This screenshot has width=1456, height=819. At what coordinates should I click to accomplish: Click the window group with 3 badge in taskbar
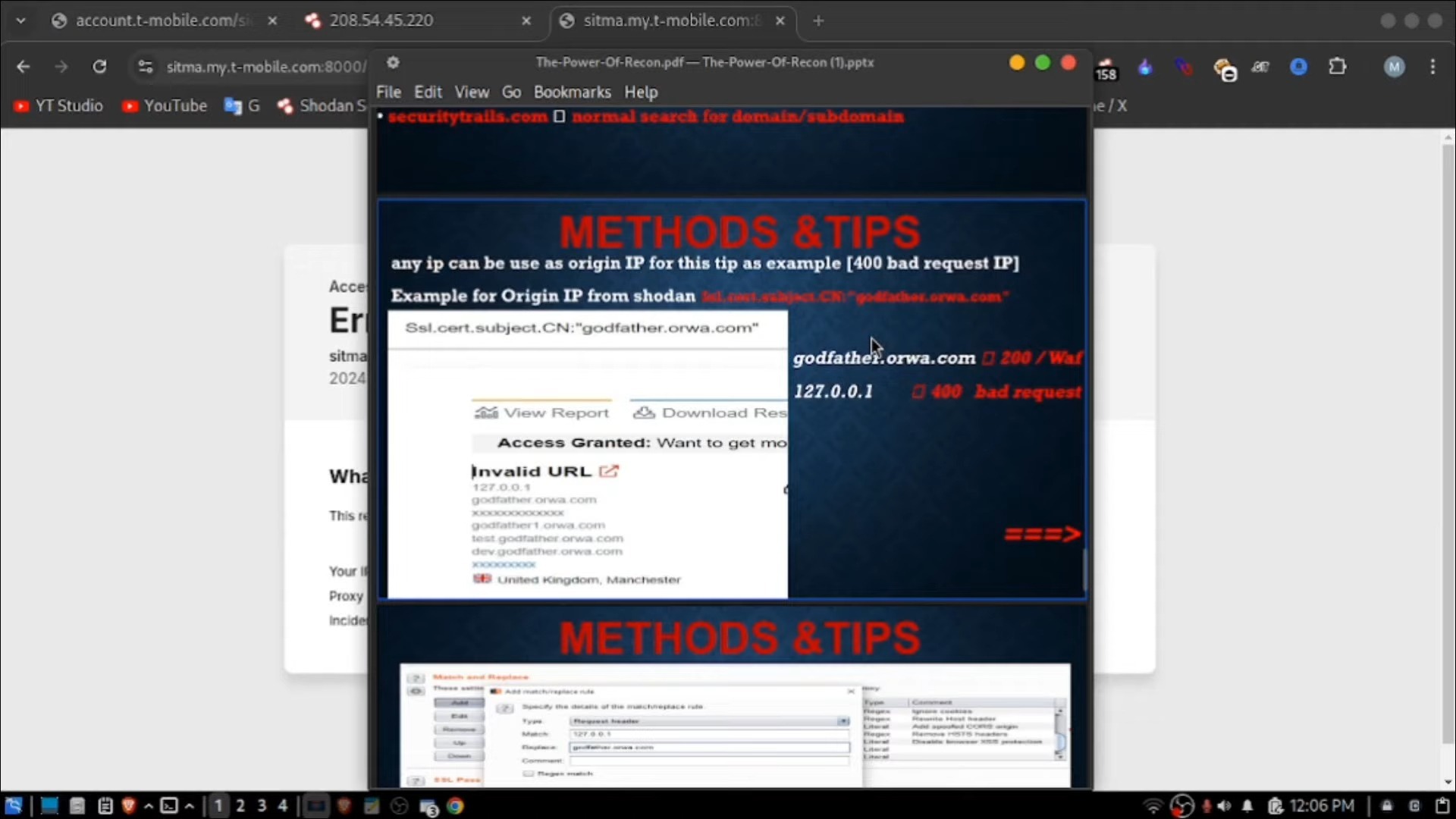point(428,807)
